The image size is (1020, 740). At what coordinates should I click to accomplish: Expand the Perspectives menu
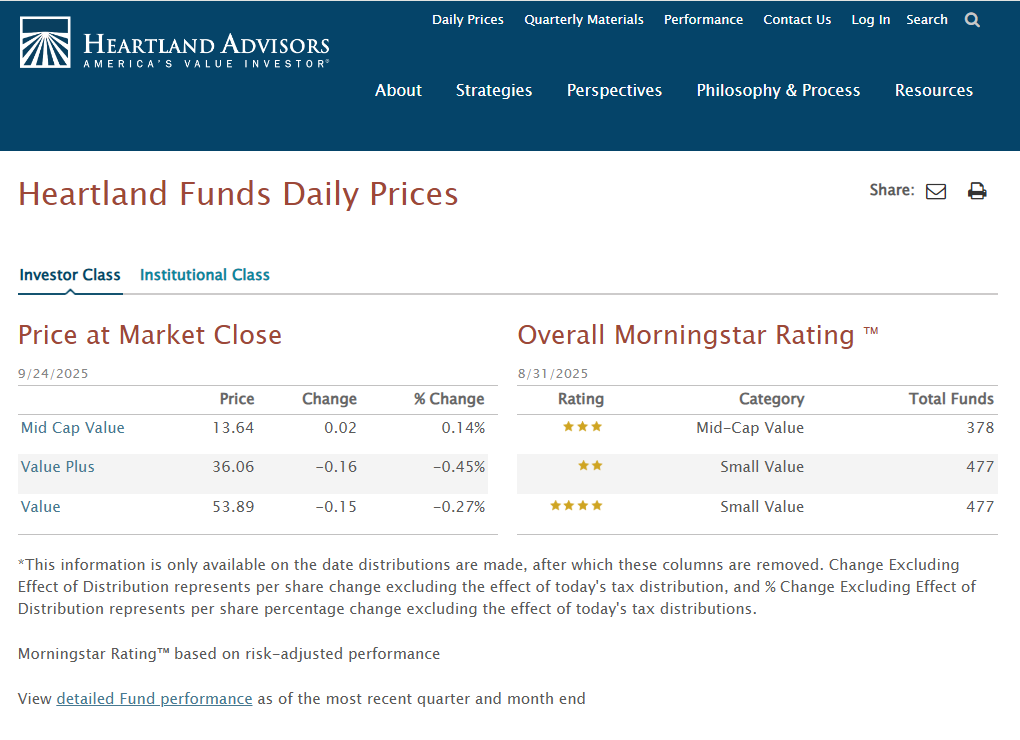tap(614, 90)
